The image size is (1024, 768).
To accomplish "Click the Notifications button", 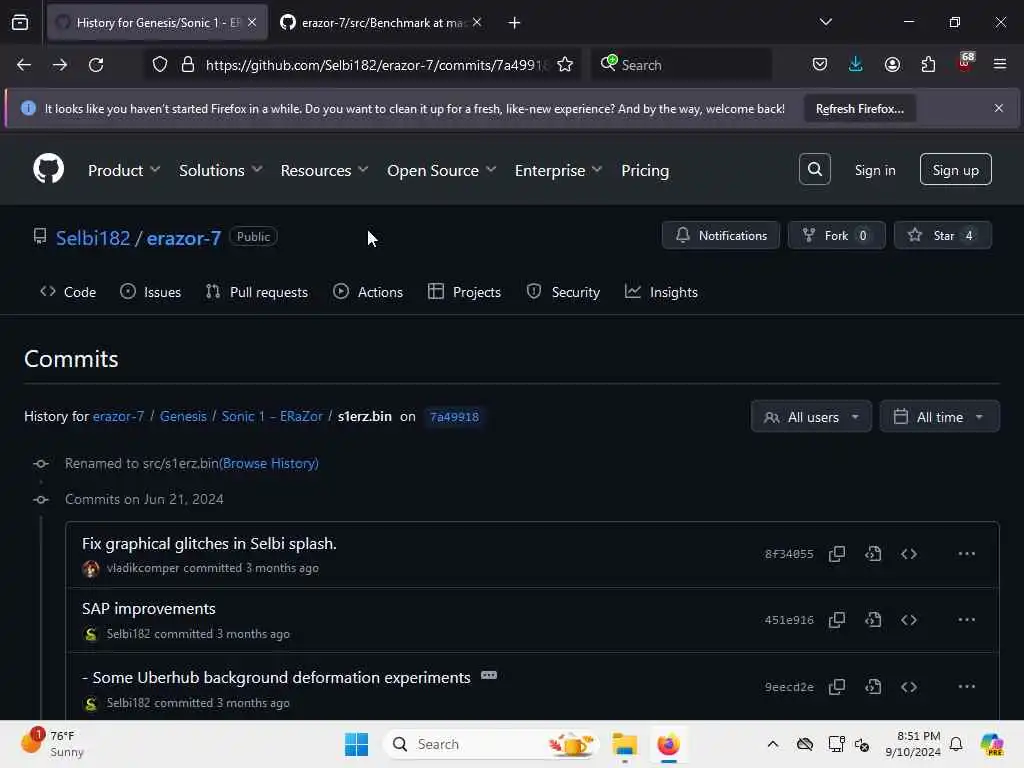I will (720, 235).
